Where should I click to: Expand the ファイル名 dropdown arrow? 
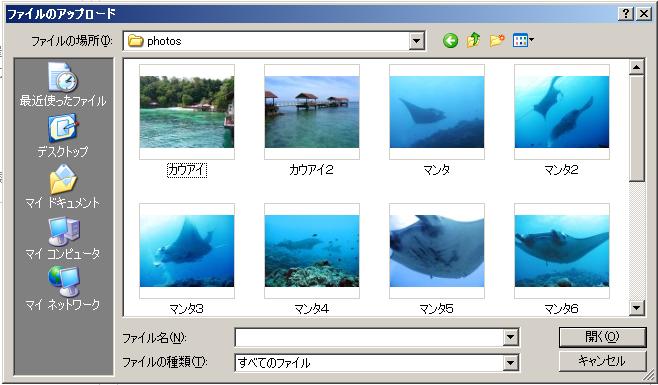pyautogui.click(x=510, y=337)
